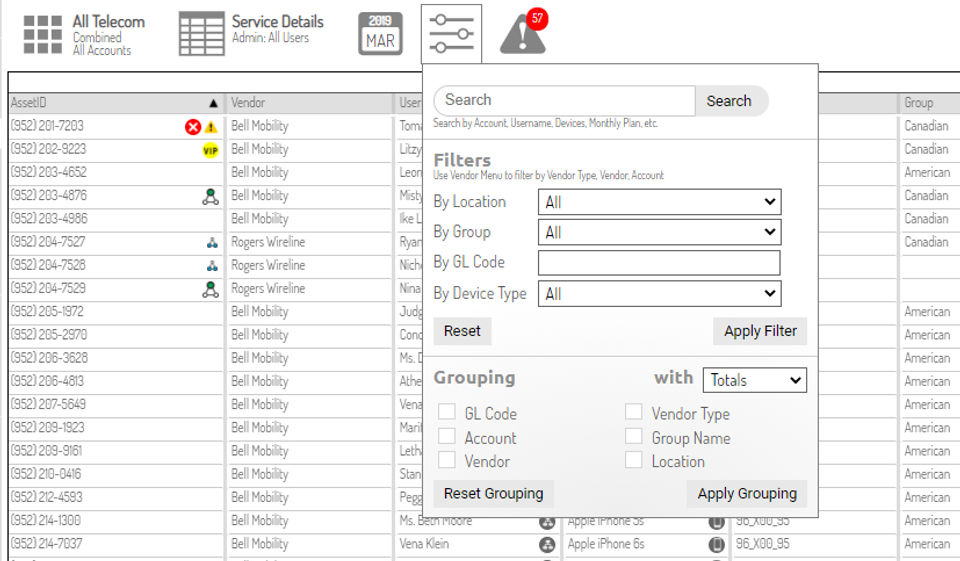Select asset (952) 214-7037
This screenshot has width=960, height=561.
[x=47, y=544]
